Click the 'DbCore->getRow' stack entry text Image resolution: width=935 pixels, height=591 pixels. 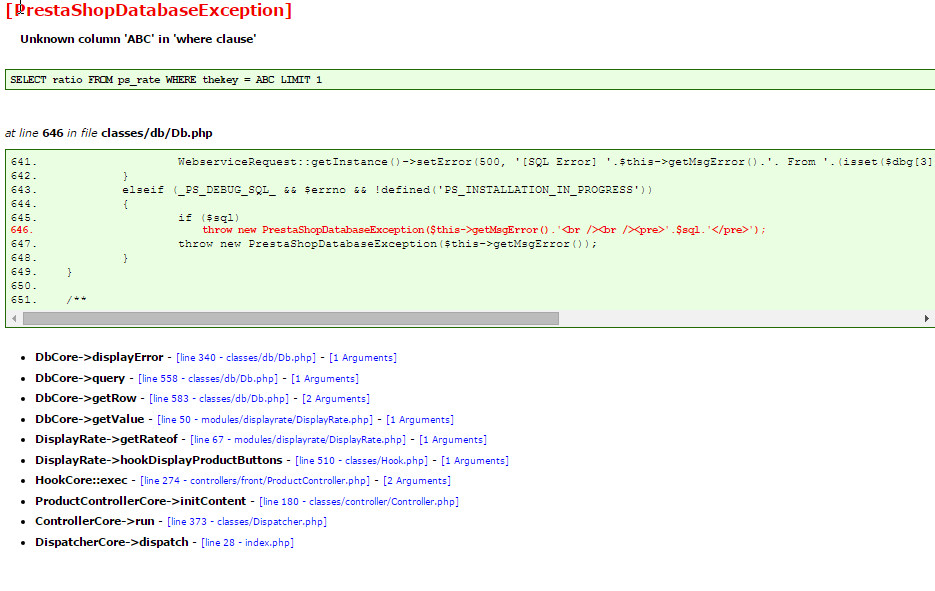coord(86,398)
